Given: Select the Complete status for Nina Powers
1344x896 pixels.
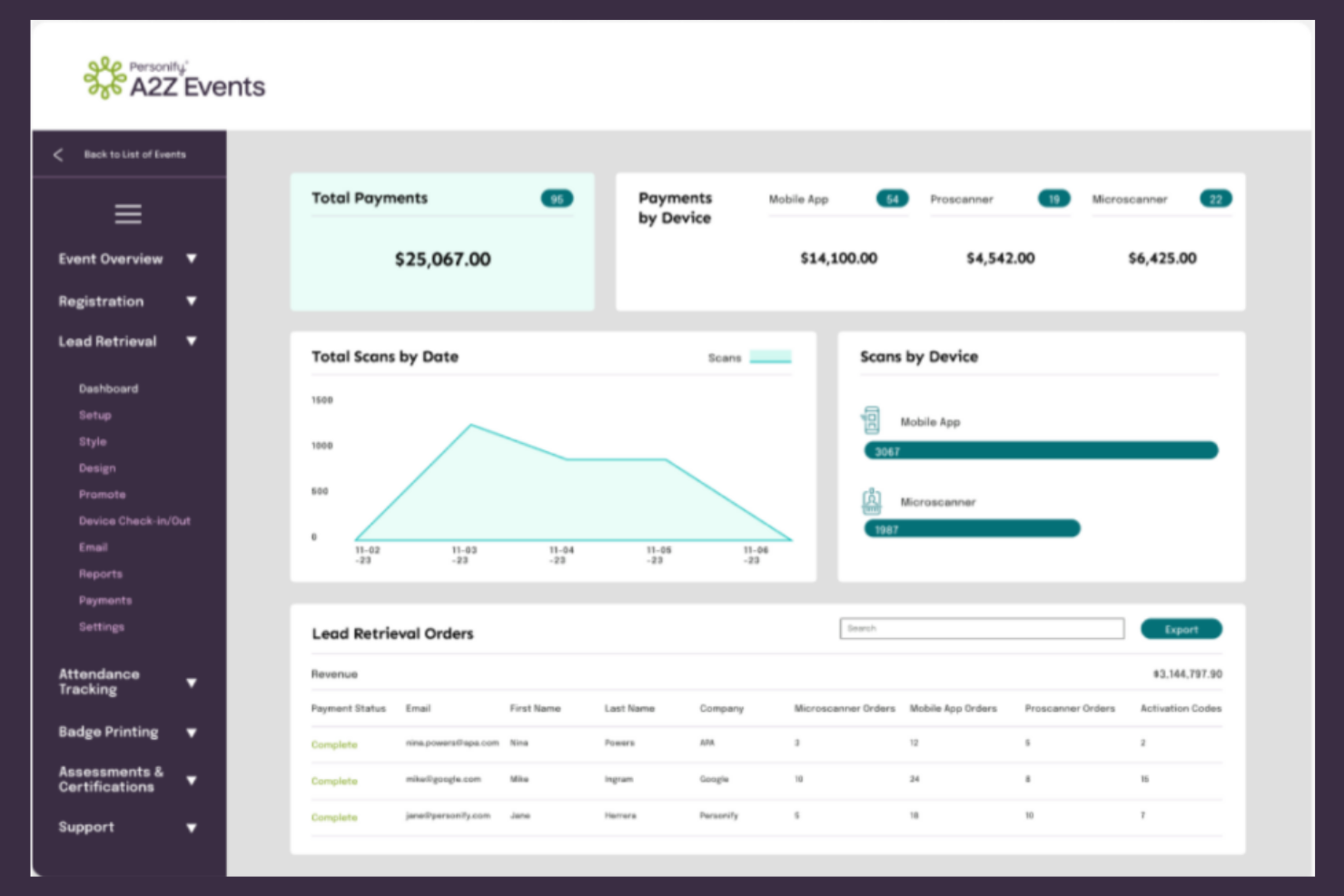Looking at the screenshot, I should [x=334, y=743].
